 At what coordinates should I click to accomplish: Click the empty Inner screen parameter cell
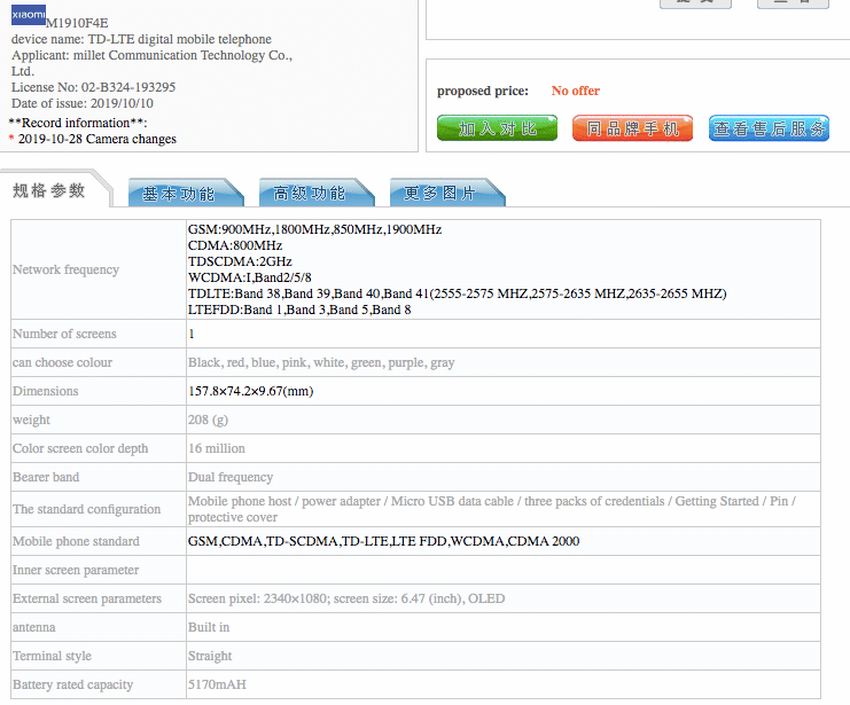(500, 570)
